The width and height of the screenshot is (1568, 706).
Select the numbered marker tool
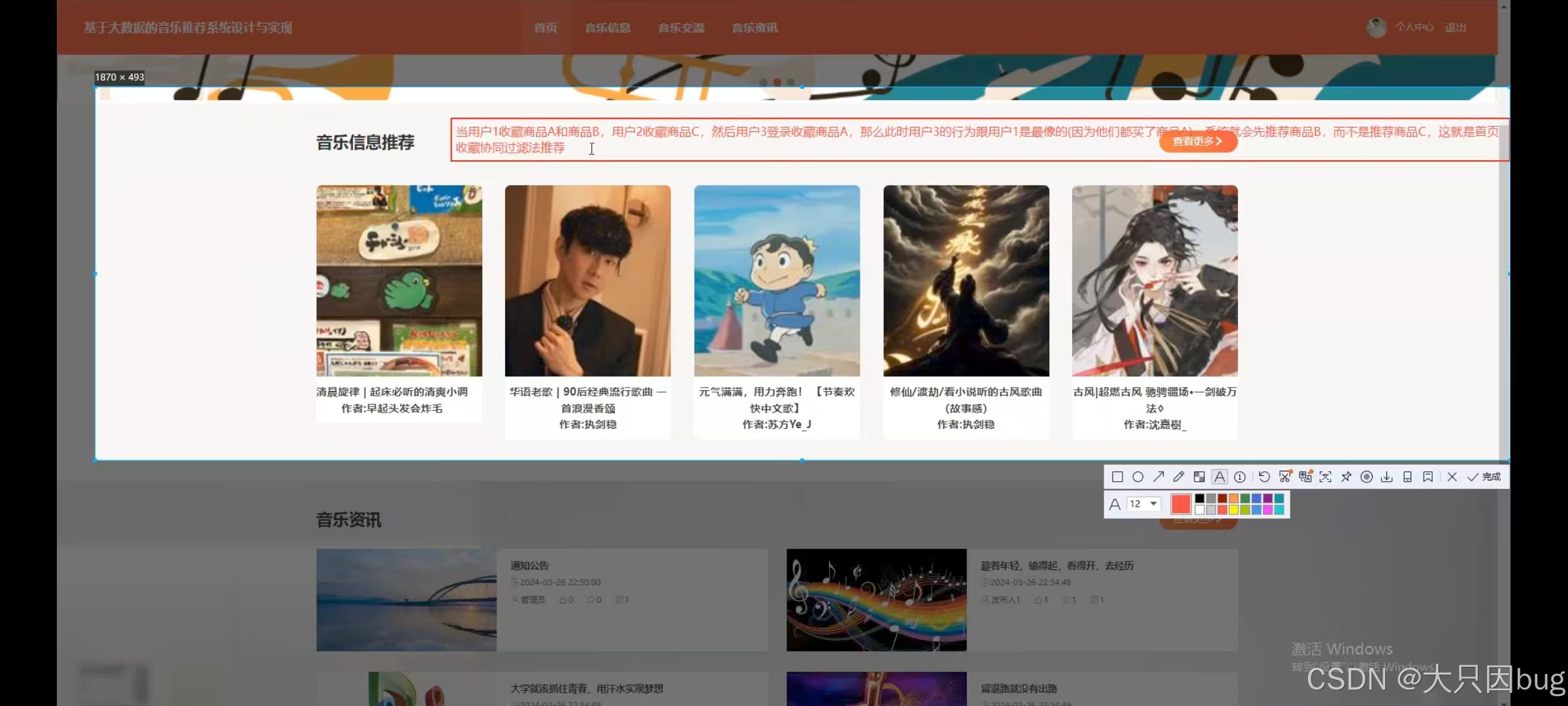pyautogui.click(x=1239, y=477)
